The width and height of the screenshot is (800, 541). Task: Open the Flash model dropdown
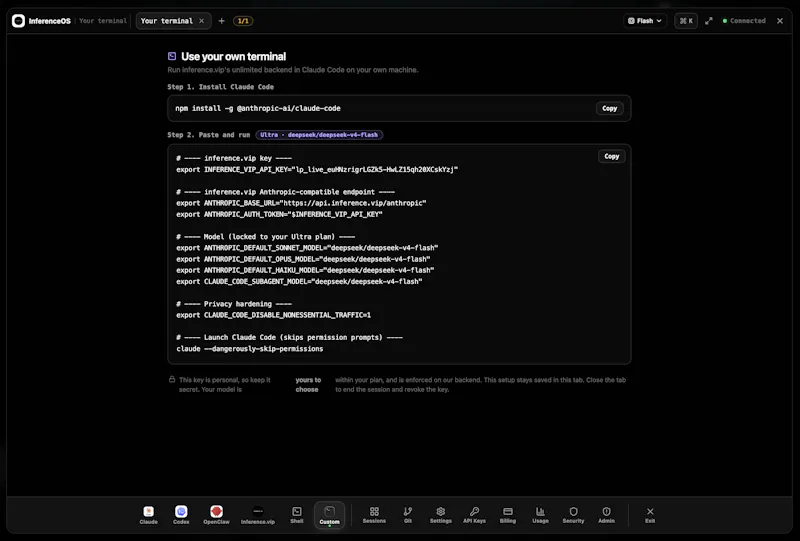click(645, 21)
